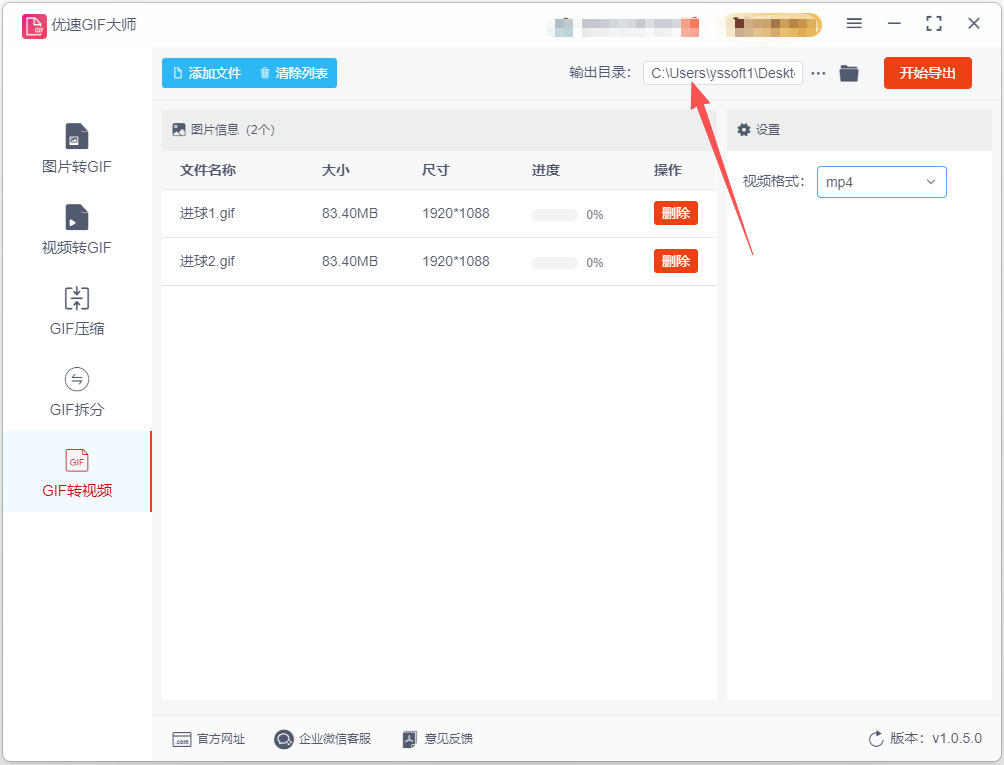
Task: Maximize the 优速GIF大师 window
Action: [x=934, y=24]
